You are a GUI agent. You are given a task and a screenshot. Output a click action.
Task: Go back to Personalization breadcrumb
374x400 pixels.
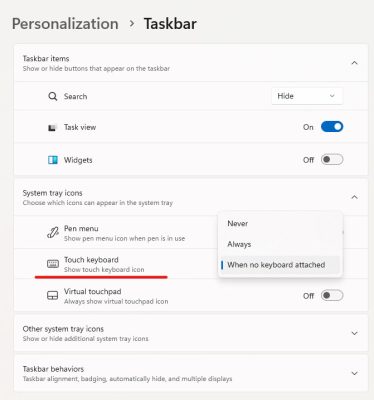click(x=65, y=24)
